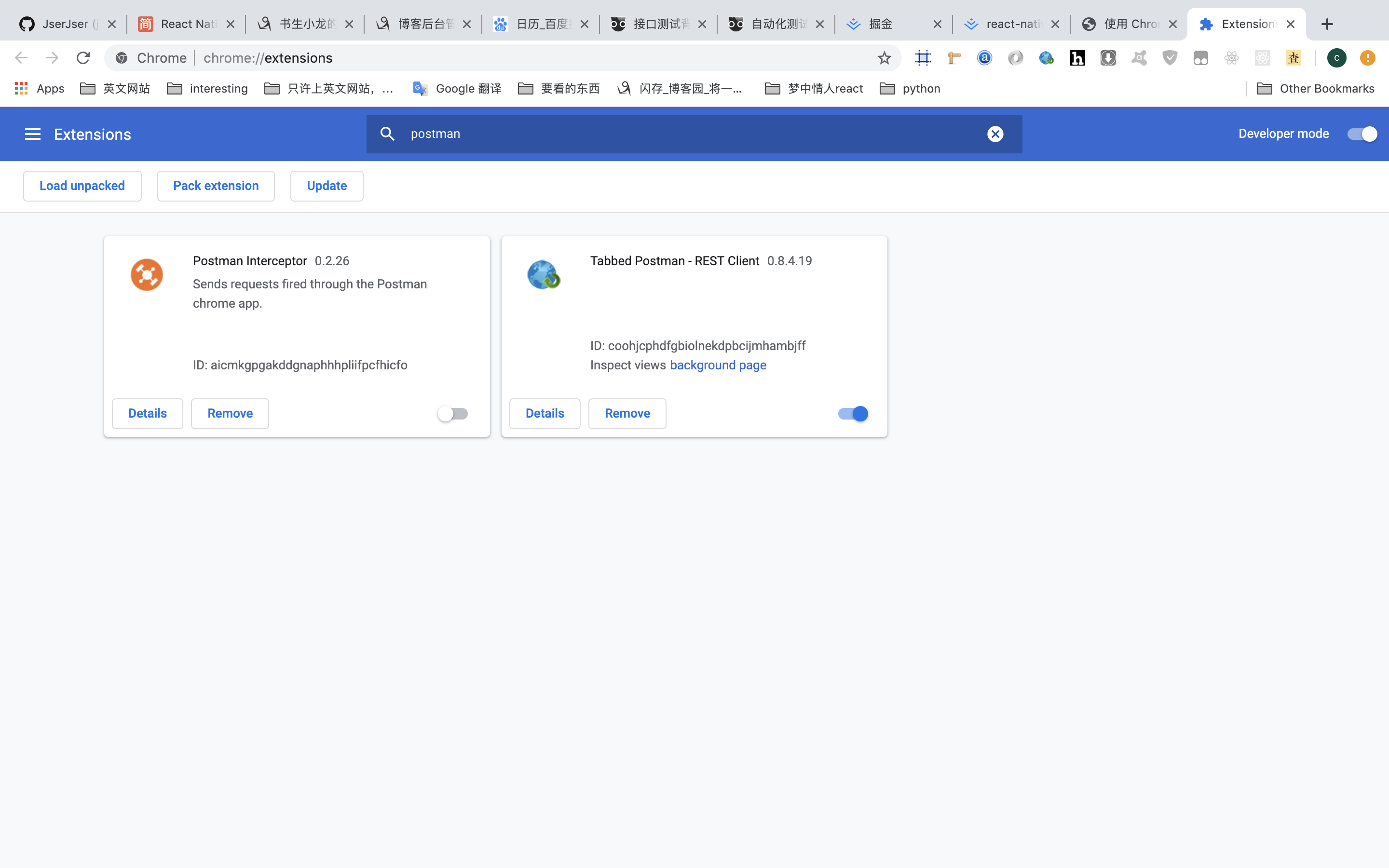
Task: Open the screenshot crop extension icon
Action: click(x=923, y=58)
